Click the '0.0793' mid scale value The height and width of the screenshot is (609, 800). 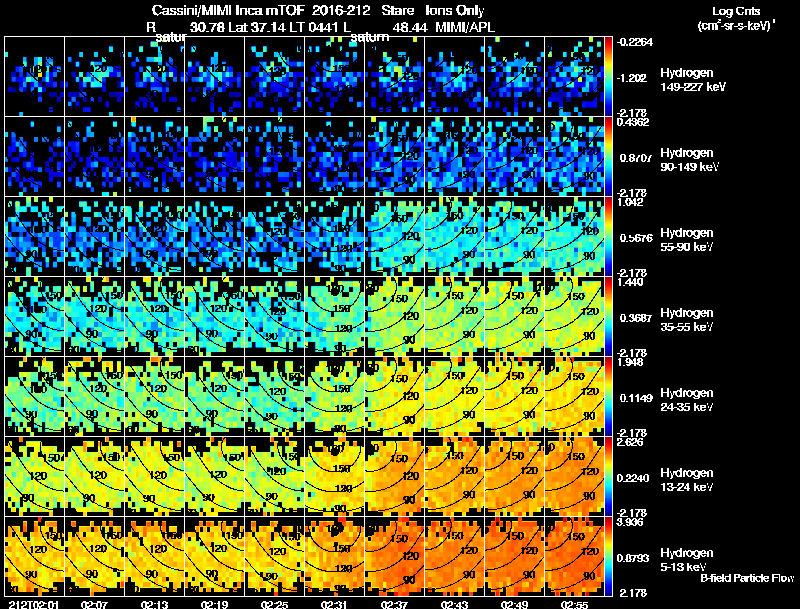pyautogui.click(x=634, y=559)
